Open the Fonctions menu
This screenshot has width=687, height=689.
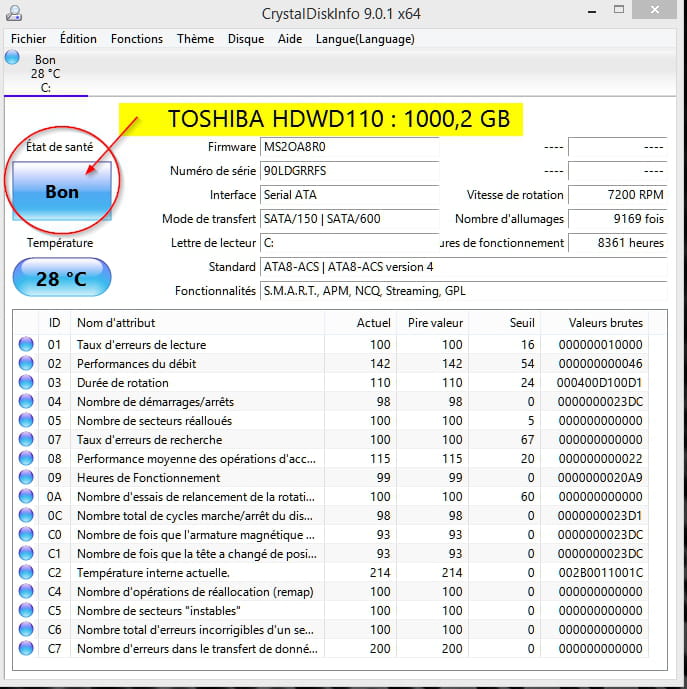[x=136, y=39]
